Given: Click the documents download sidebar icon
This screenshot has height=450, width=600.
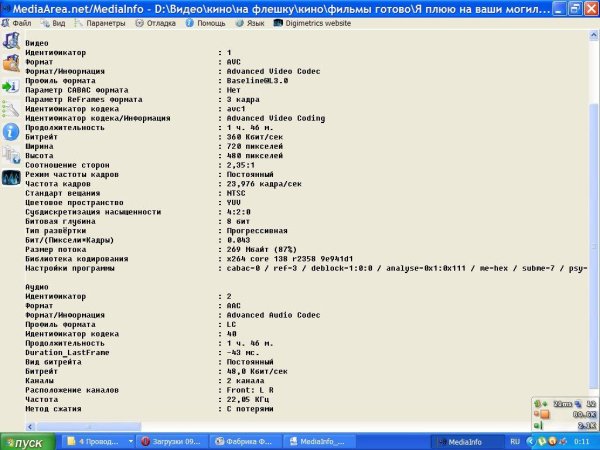Looking at the screenshot, I should coord(11,155).
